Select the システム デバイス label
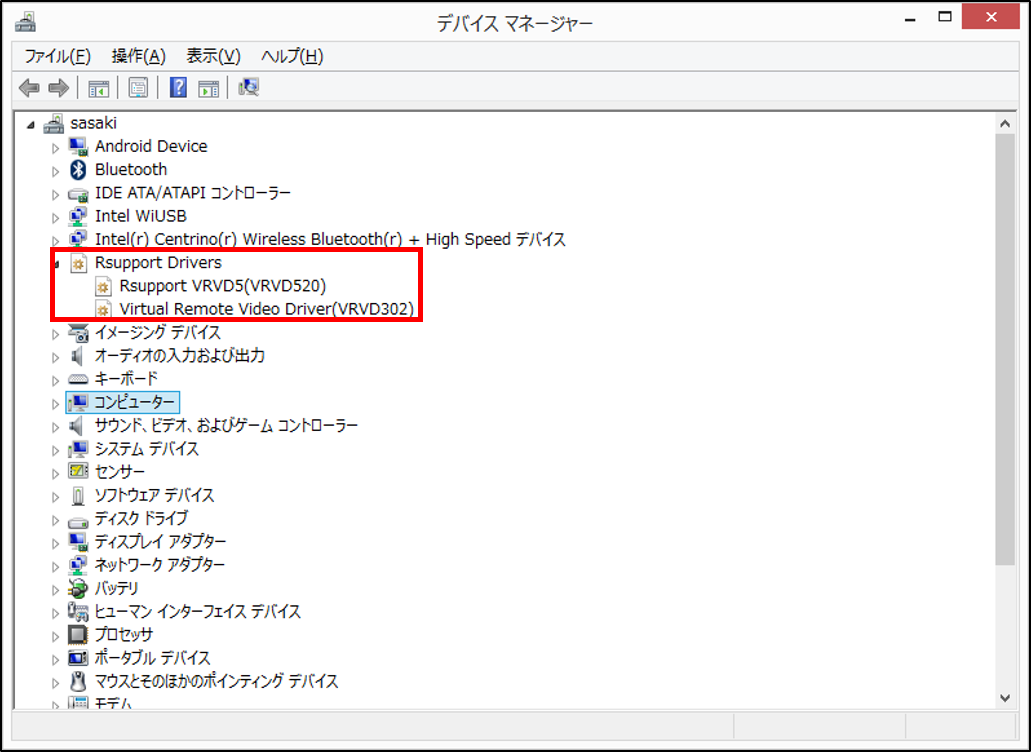1031x752 pixels. click(x=147, y=448)
